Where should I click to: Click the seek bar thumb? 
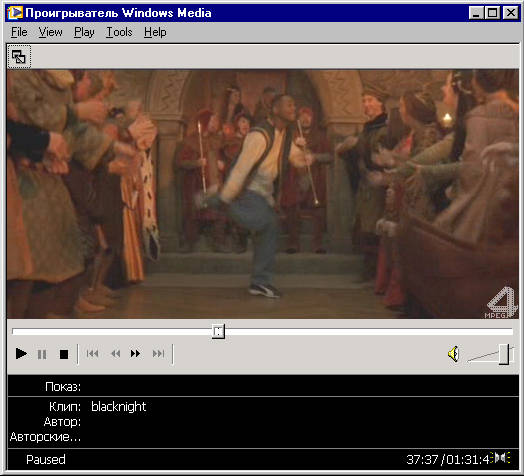point(218,331)
